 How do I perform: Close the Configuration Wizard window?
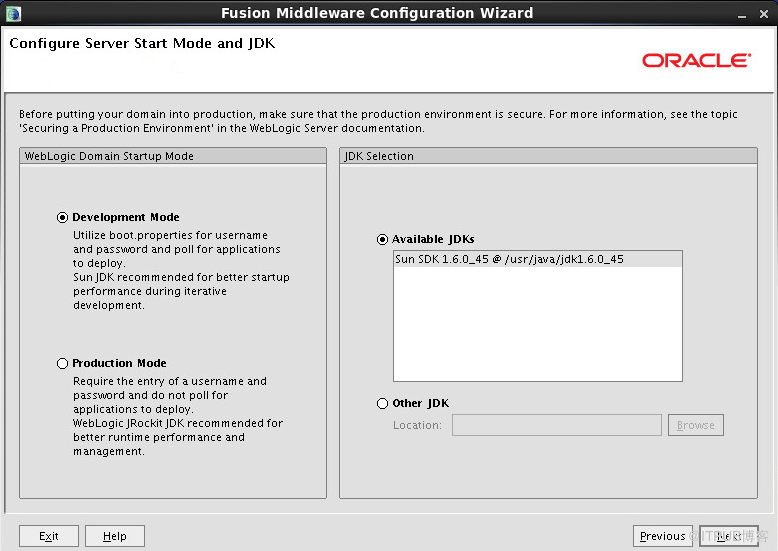[x=764, y=14]
